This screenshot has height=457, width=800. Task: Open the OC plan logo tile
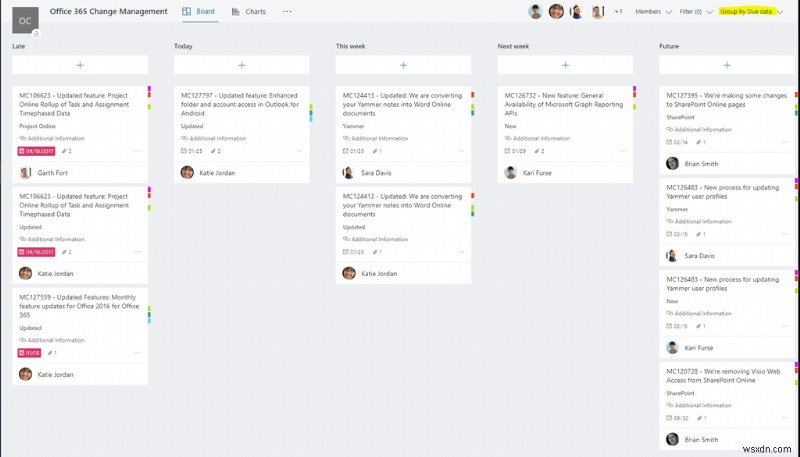[25, 20]
